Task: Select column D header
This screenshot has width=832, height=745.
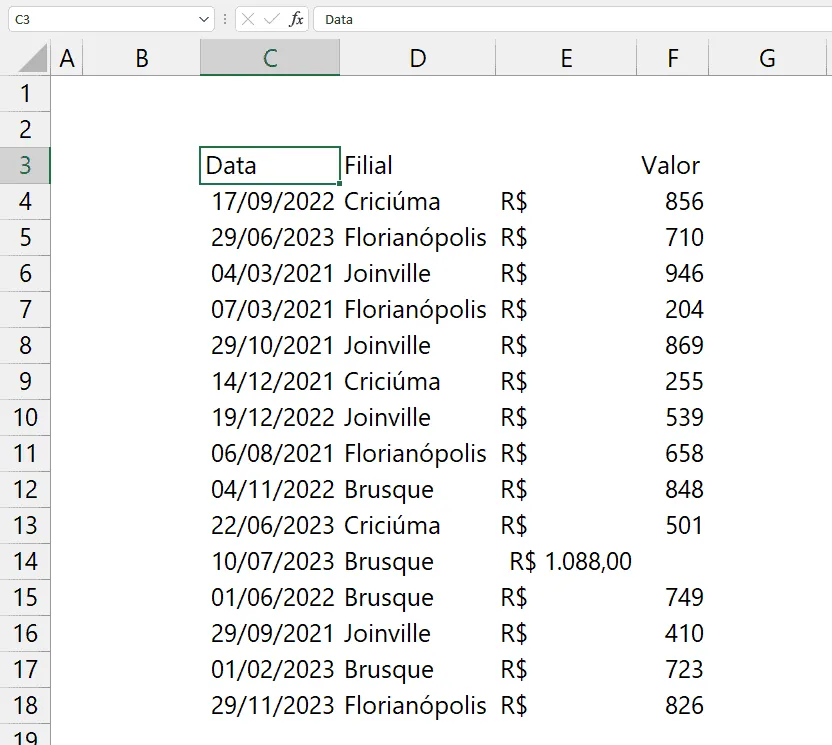Action: [x=418, y=58]
